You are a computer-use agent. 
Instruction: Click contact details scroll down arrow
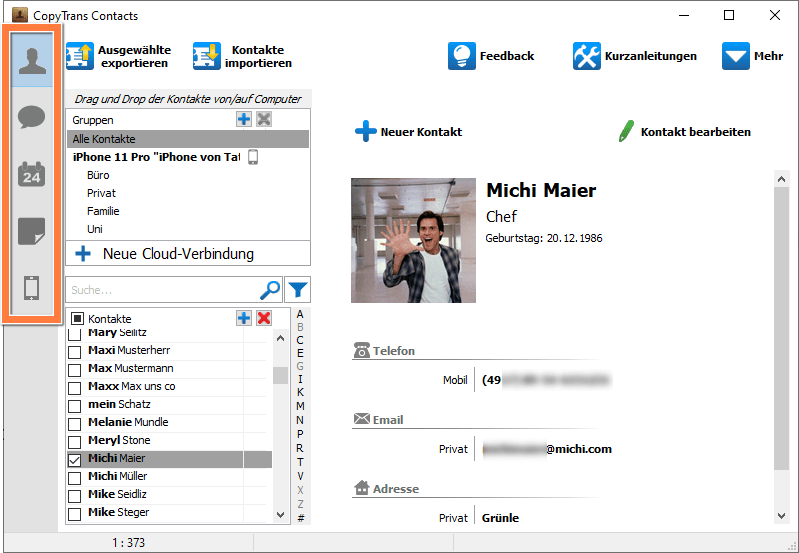[781, 516]
